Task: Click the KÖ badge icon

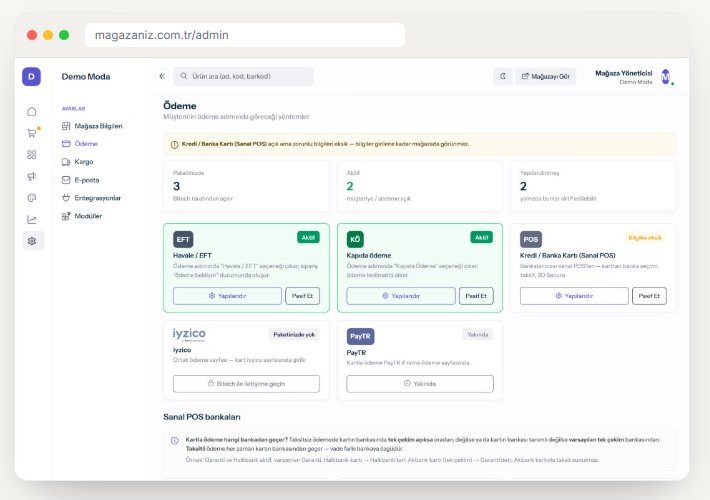Action: [x=355, y=239]
